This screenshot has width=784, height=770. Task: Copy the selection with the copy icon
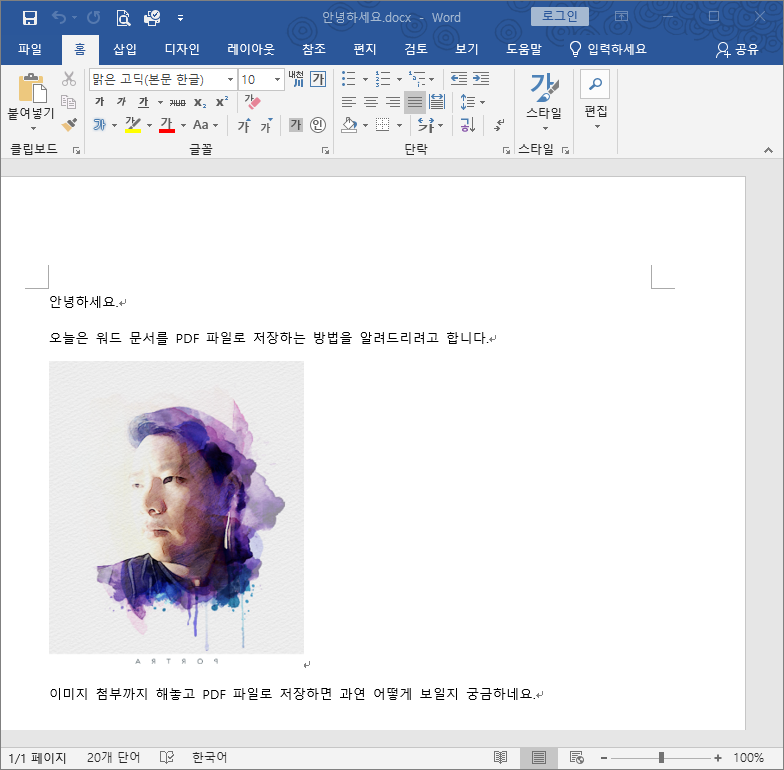pyautogui.click(x=69, y=102)
